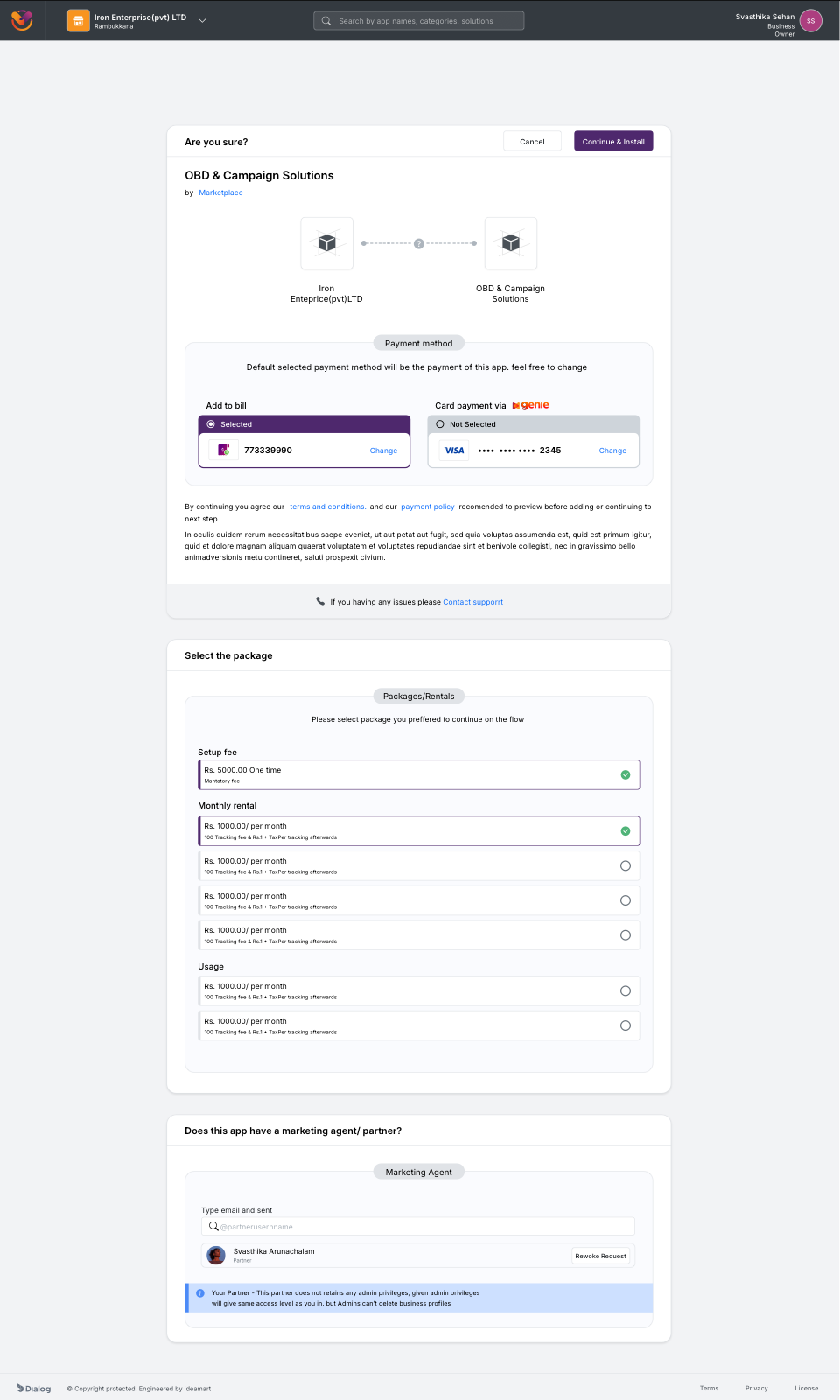Click the question mark connector icon

pos(419,243)
